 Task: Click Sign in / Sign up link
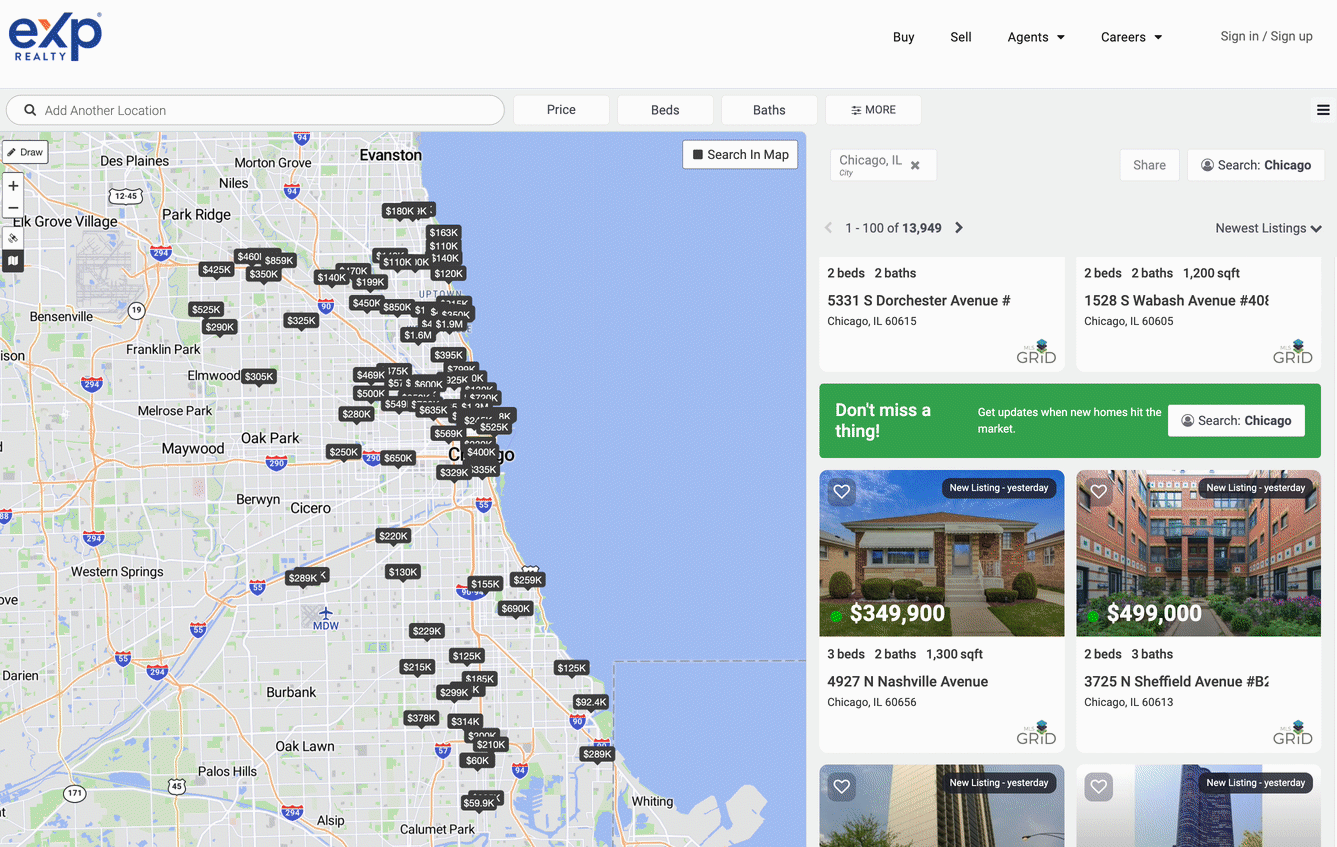1266,36
